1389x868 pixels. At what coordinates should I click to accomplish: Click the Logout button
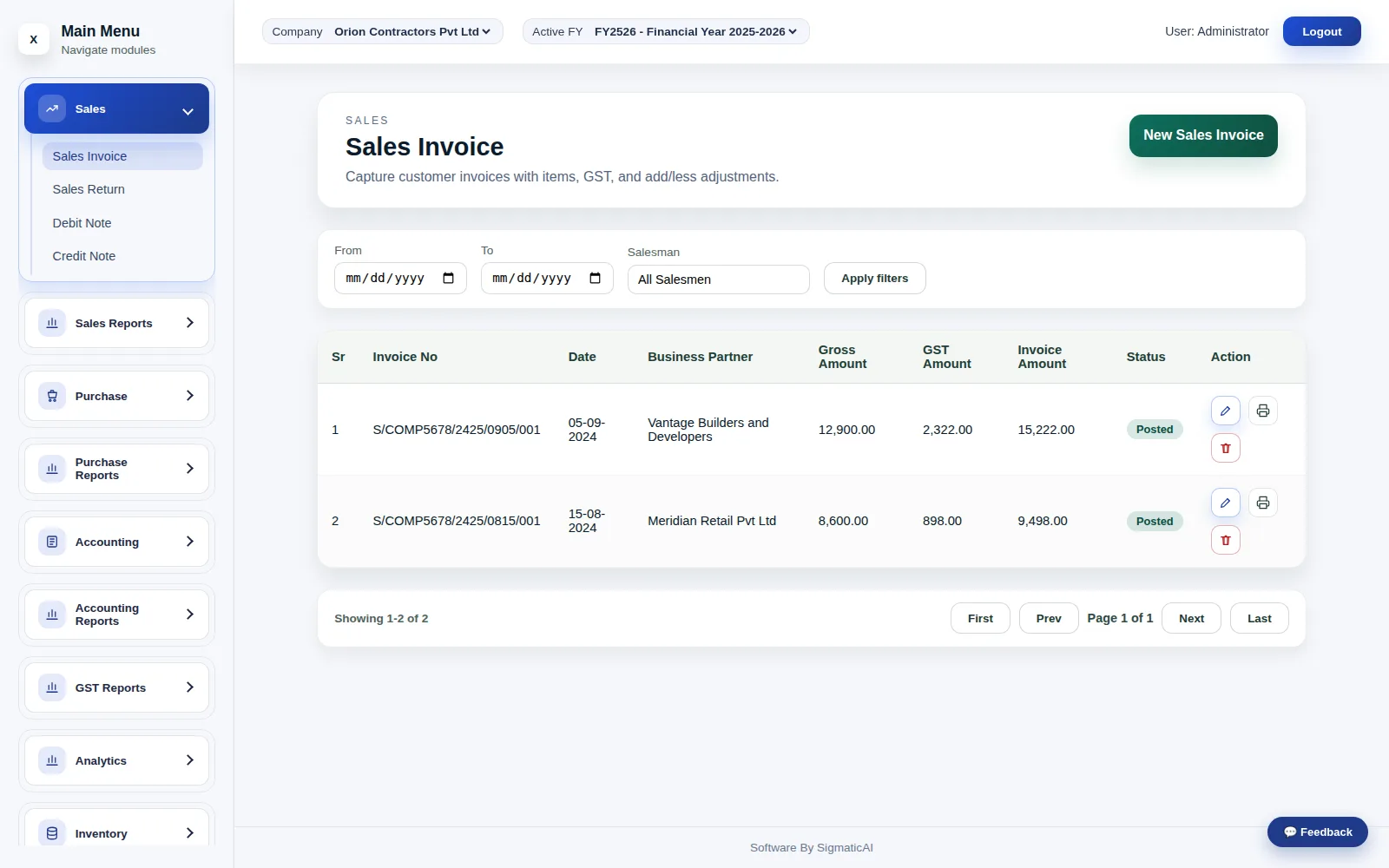pos(1321,31)
